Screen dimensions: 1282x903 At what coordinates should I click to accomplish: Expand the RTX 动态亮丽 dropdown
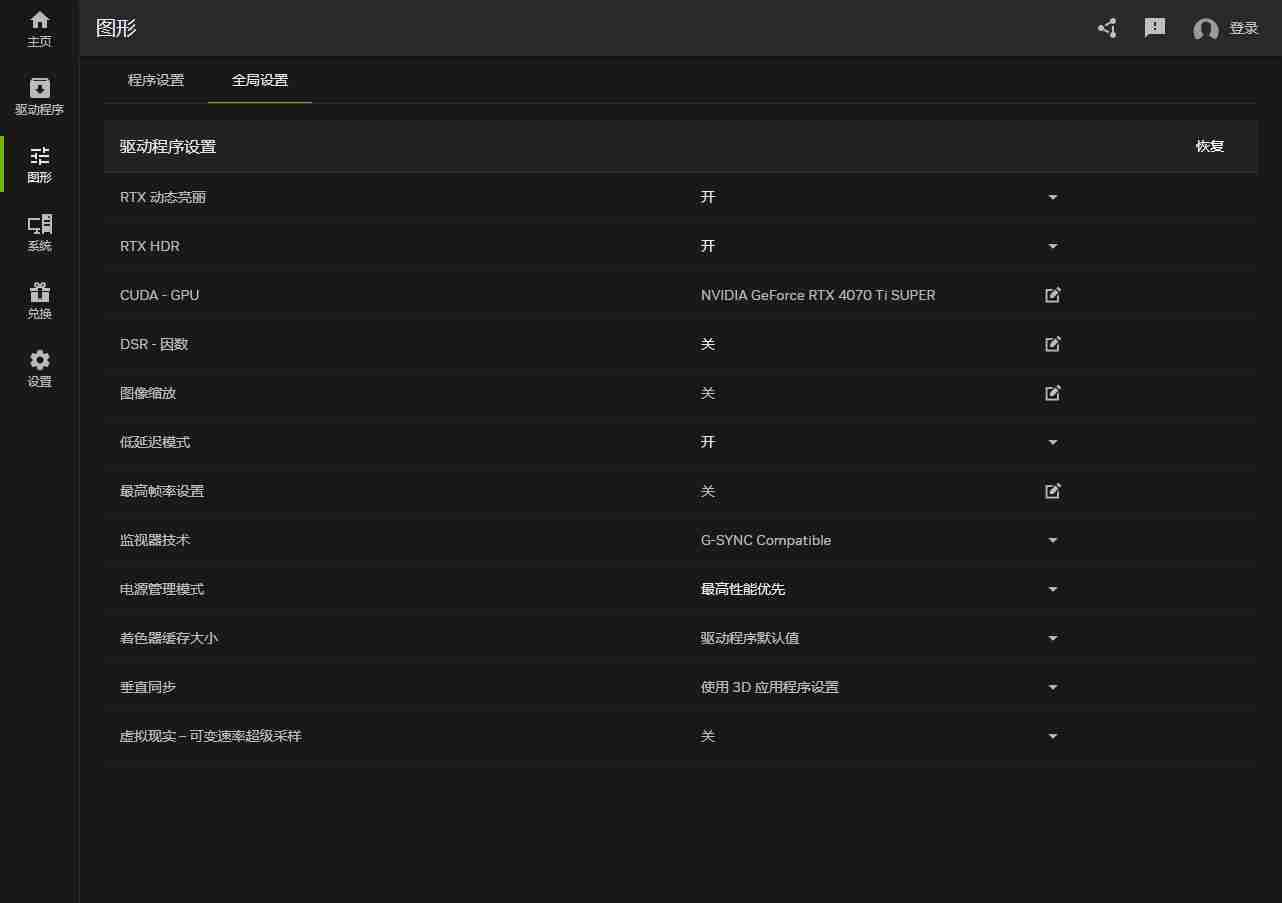pos(1052,197)
